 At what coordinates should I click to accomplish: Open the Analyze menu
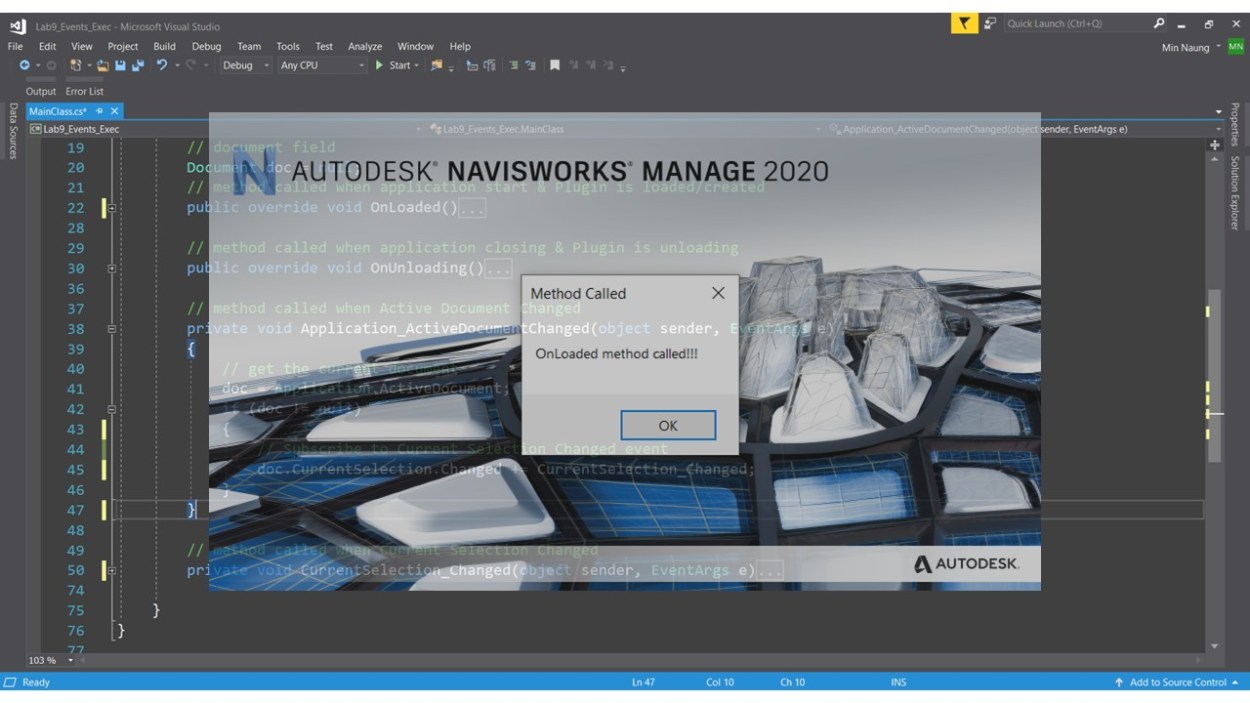click(x=365, y=46)
